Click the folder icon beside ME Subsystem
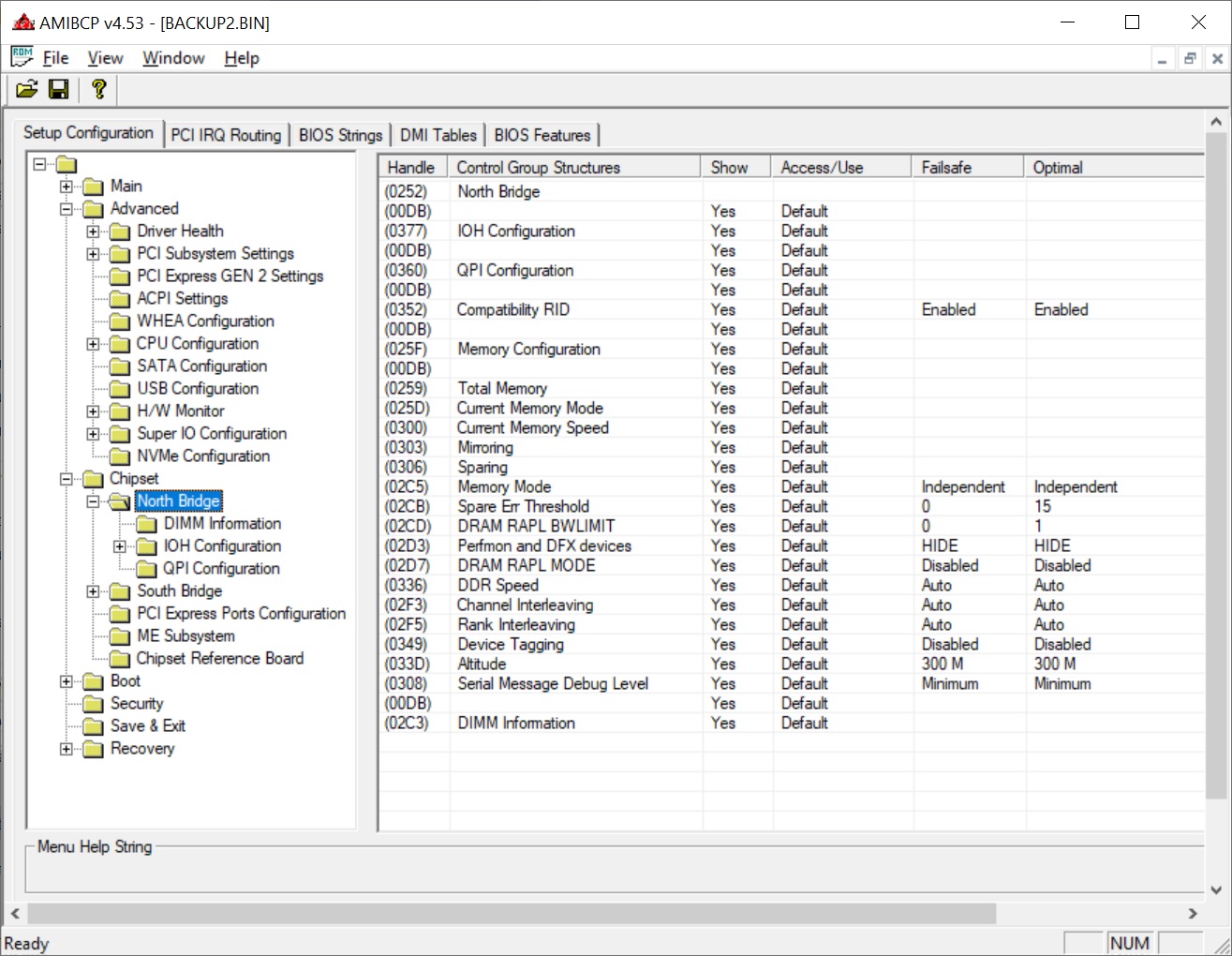This screenshot has width=1232, height=956. tap(120, 636)
